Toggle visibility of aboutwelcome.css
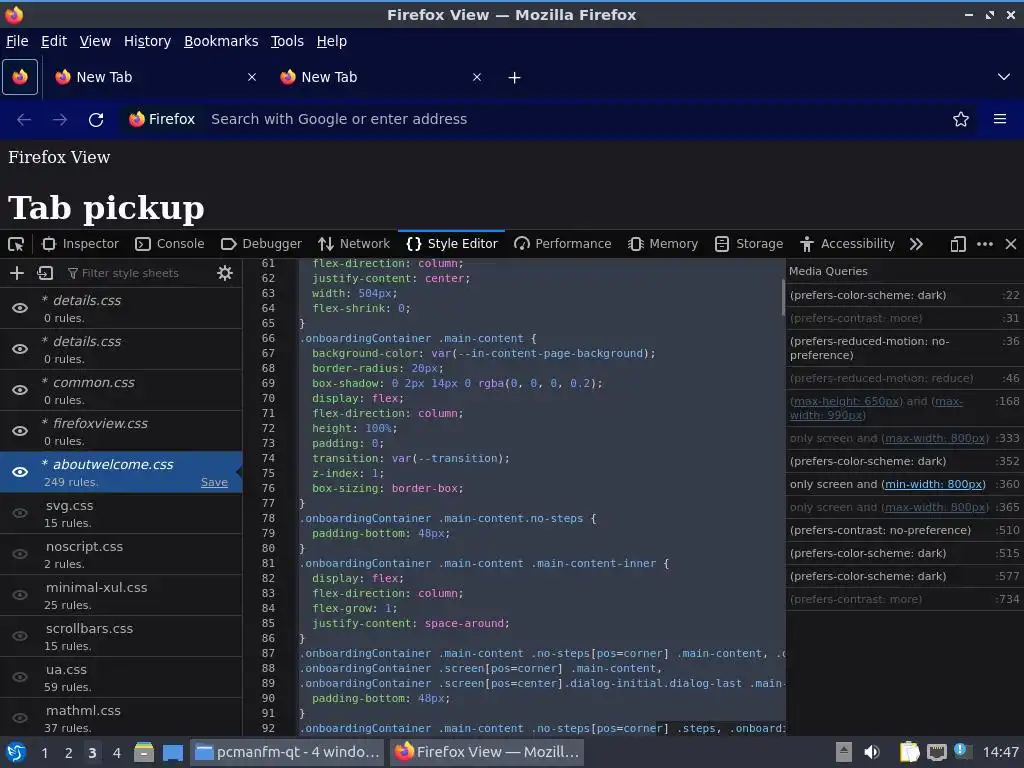1024x768 pixels. pos(20,472)
